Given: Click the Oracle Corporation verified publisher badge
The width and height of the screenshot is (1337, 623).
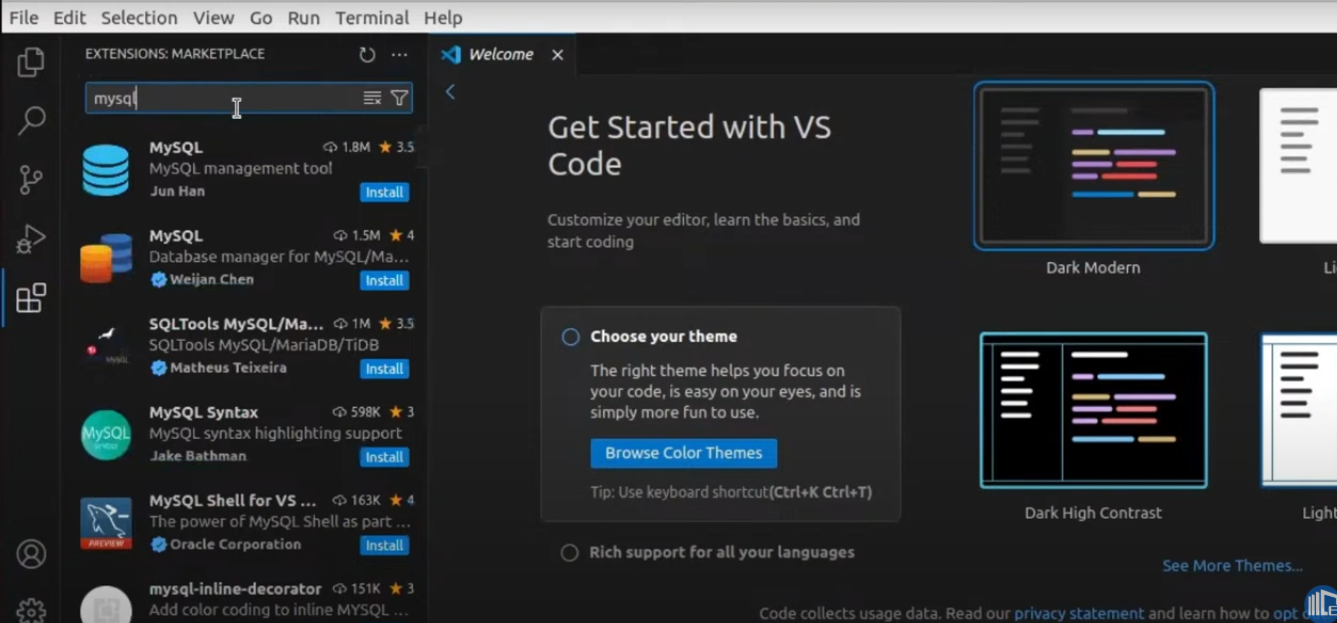Looking at the screenshot, I should pos(158,545).
